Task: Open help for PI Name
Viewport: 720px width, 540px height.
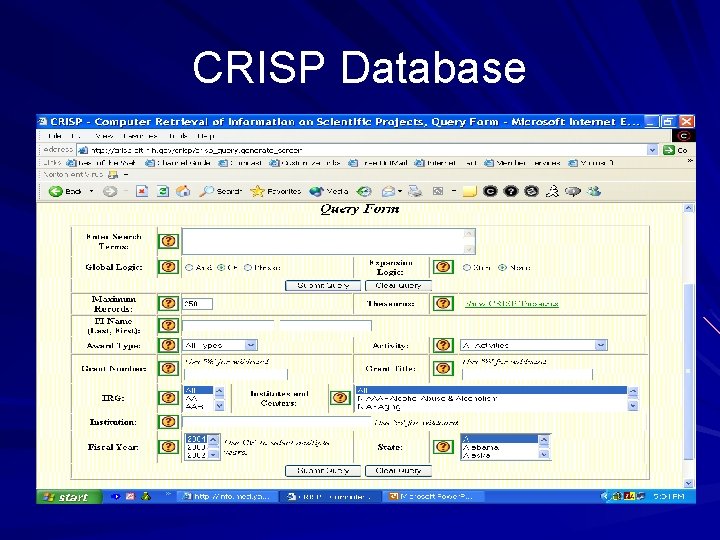Action: pos(169,325)
